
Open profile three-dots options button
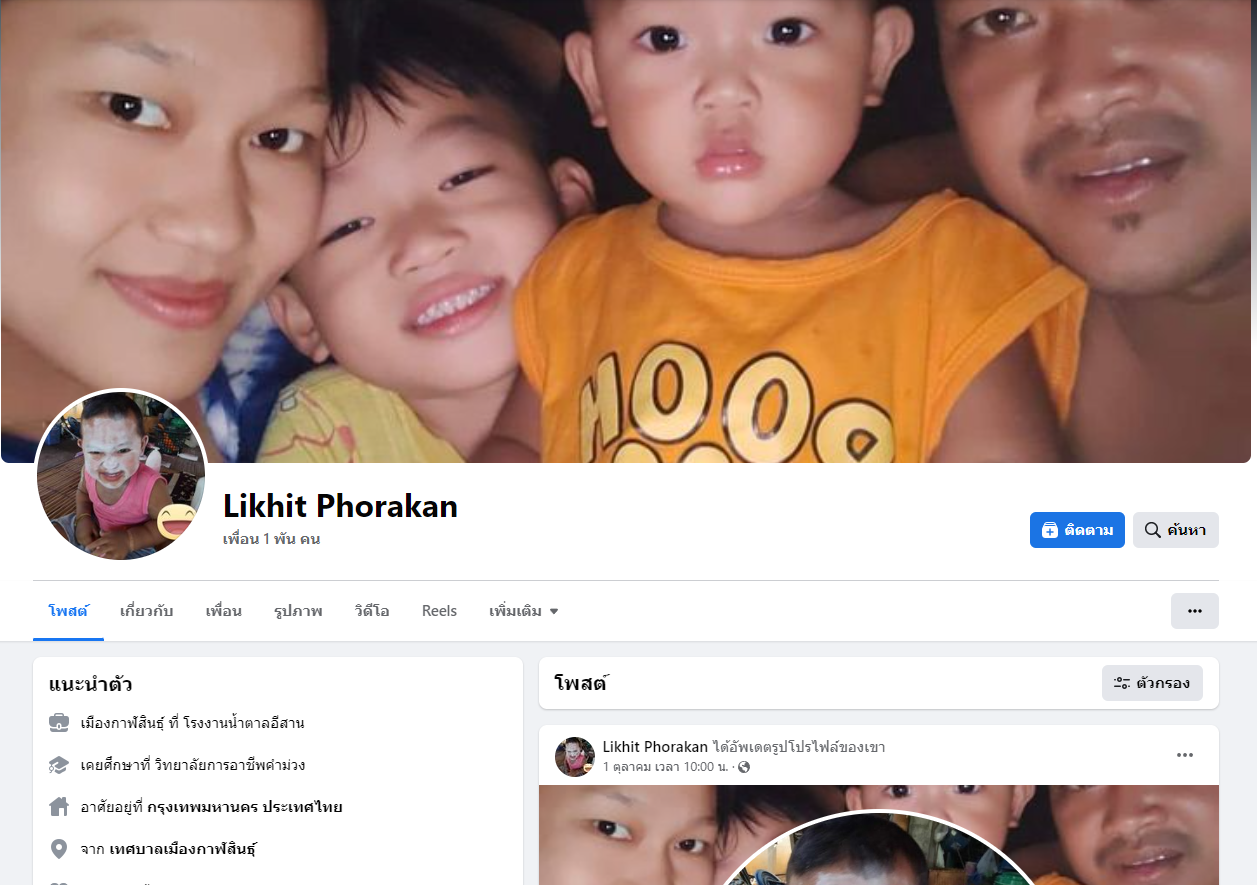(x=1195, y=611)
